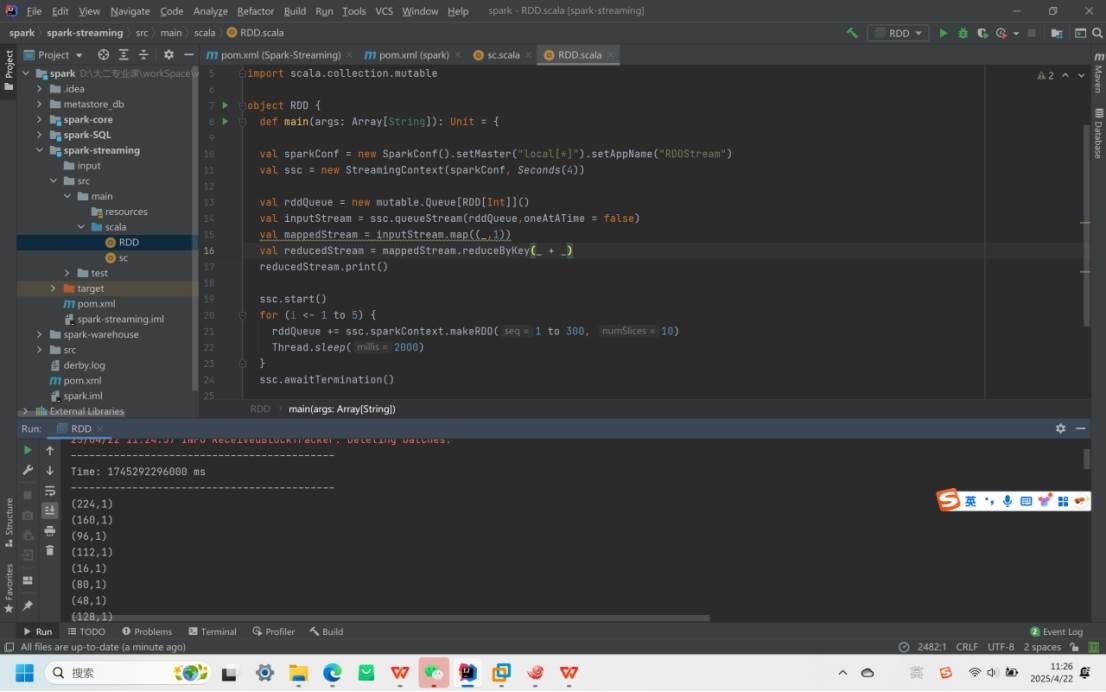
Task: Open the VCS menu
Action: click(x=384, y=11)
